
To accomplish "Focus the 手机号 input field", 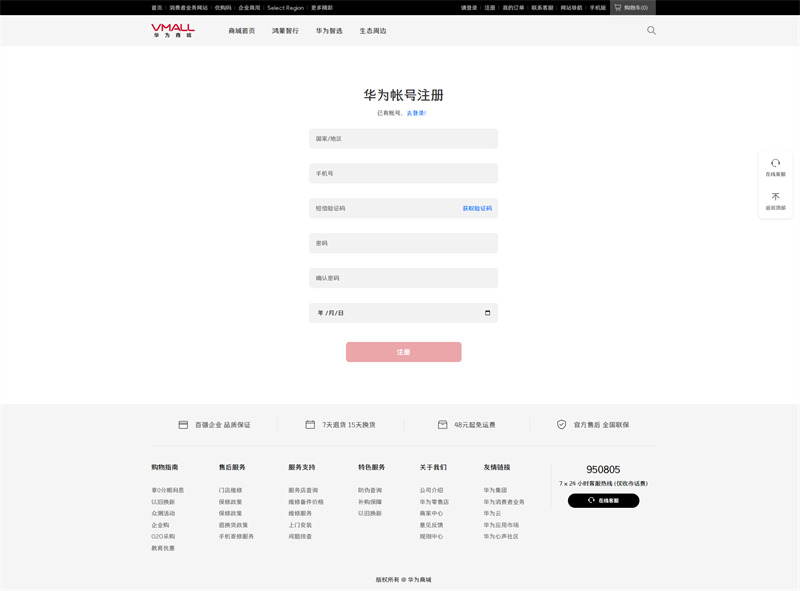I will point(403,174).
